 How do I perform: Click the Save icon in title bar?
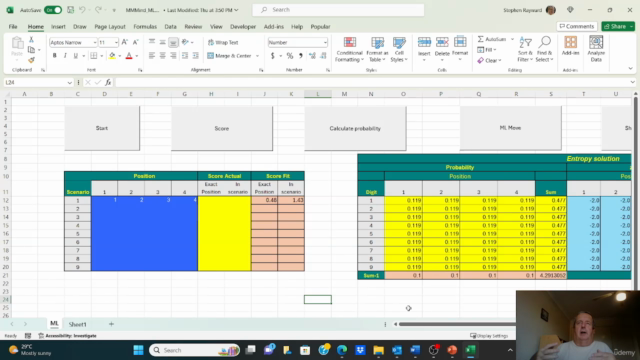(70, 10)
